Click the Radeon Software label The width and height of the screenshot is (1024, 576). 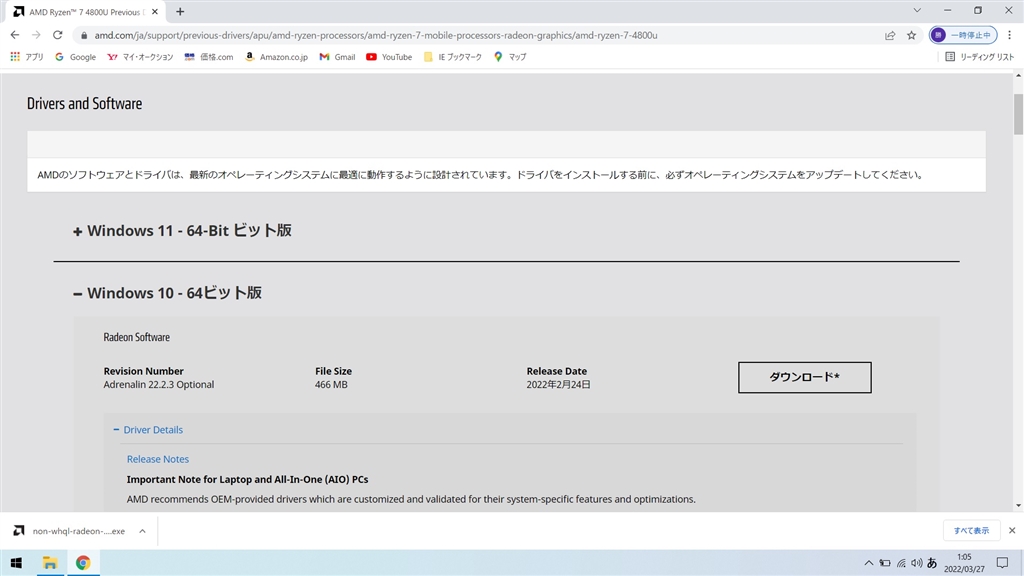[x=136, y=337]
